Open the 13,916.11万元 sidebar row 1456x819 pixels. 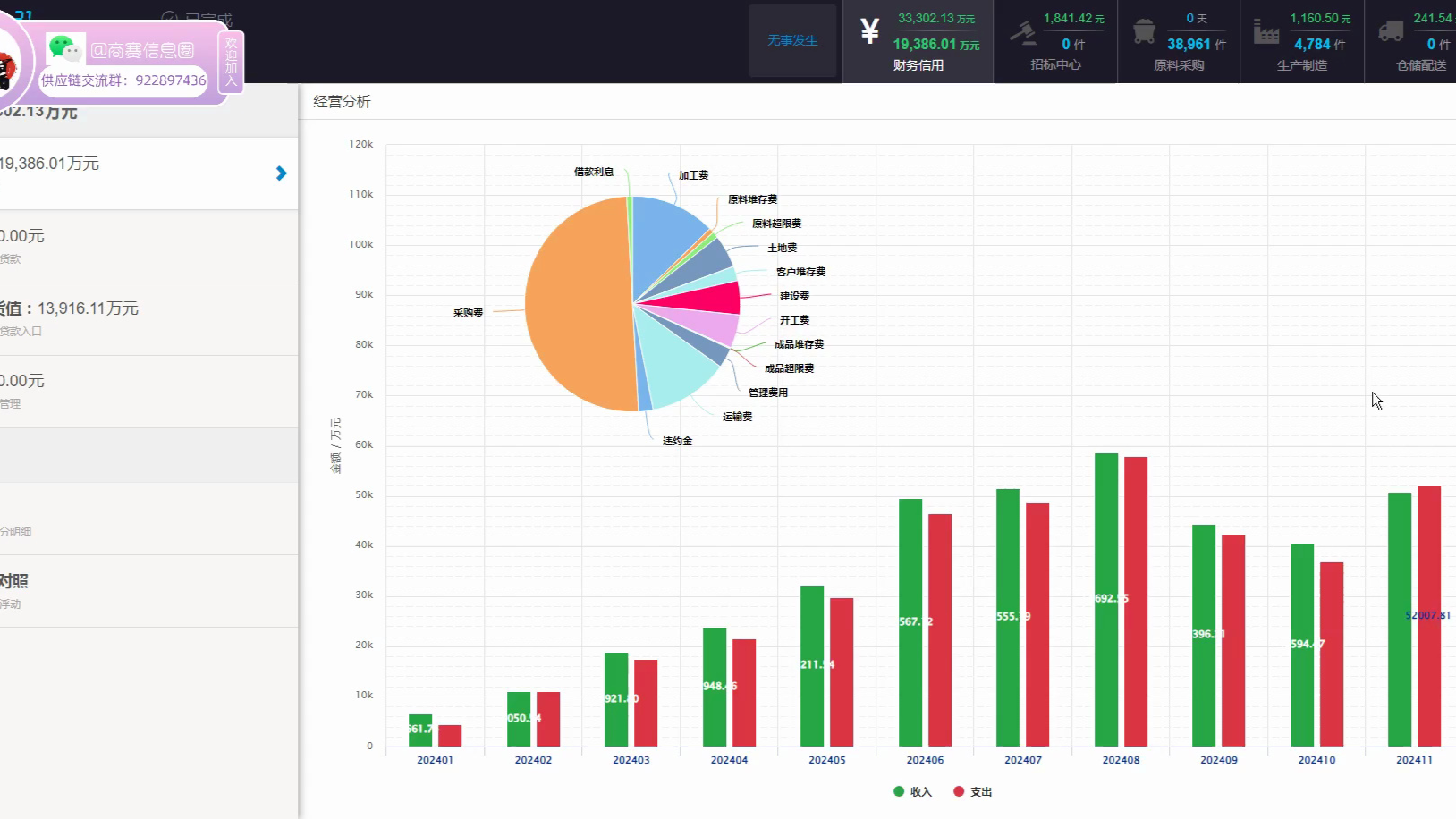coord(148,319)
